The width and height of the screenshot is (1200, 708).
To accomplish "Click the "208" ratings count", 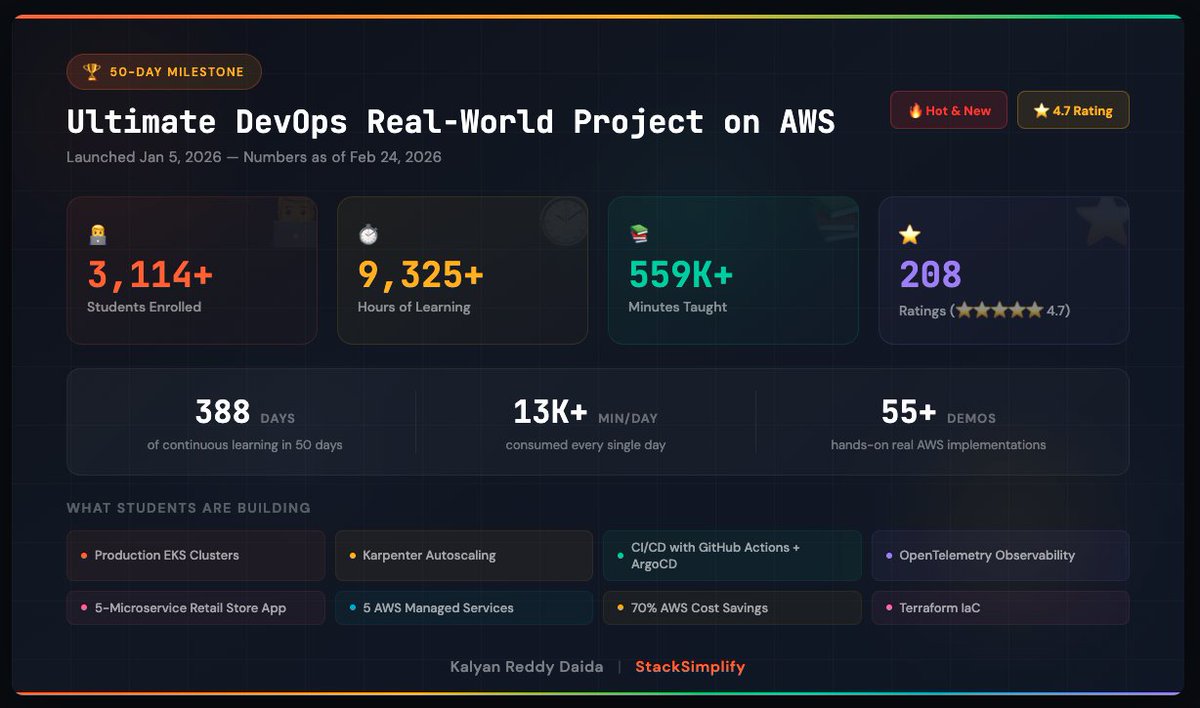I will click(930, 274).
